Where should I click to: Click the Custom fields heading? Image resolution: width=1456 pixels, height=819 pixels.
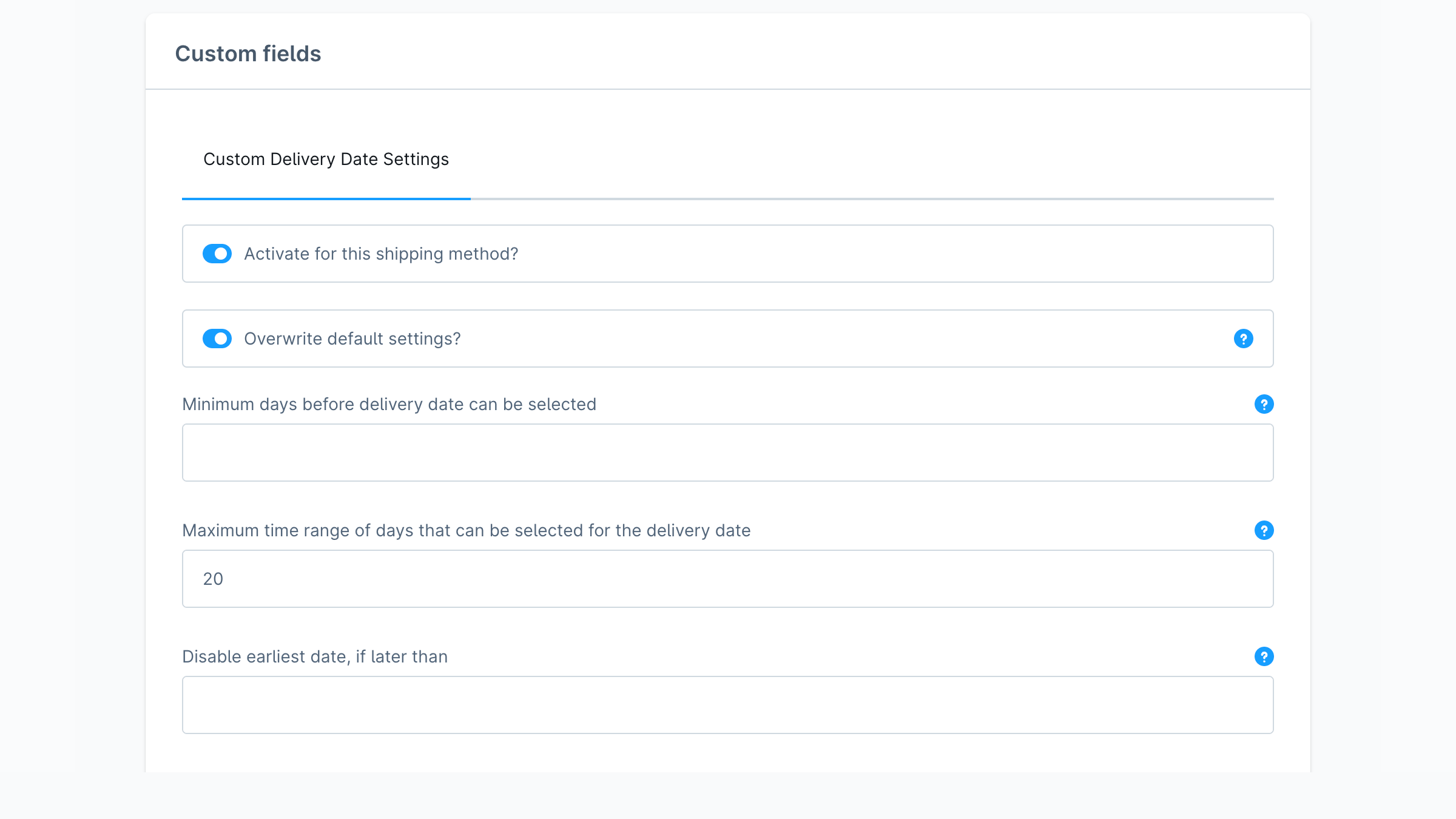coord(248,53)
